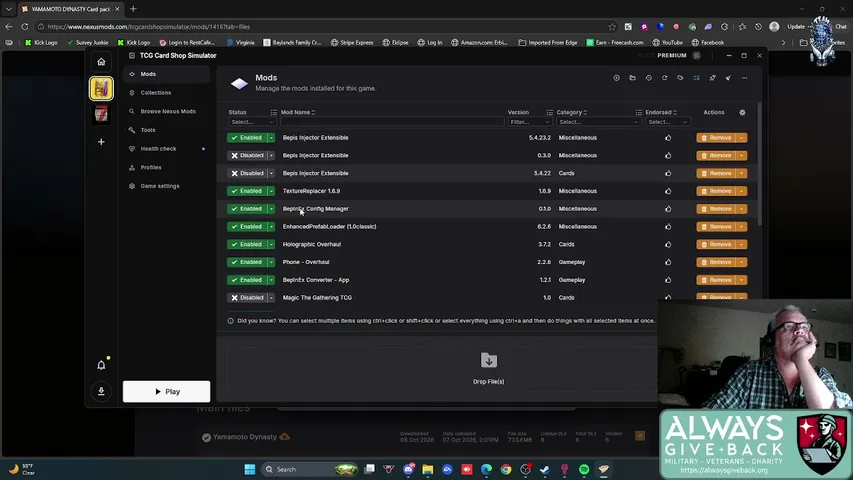This screenshot has height=480, width=853.
Task: Click the Play button
Action: pos(166,391)
